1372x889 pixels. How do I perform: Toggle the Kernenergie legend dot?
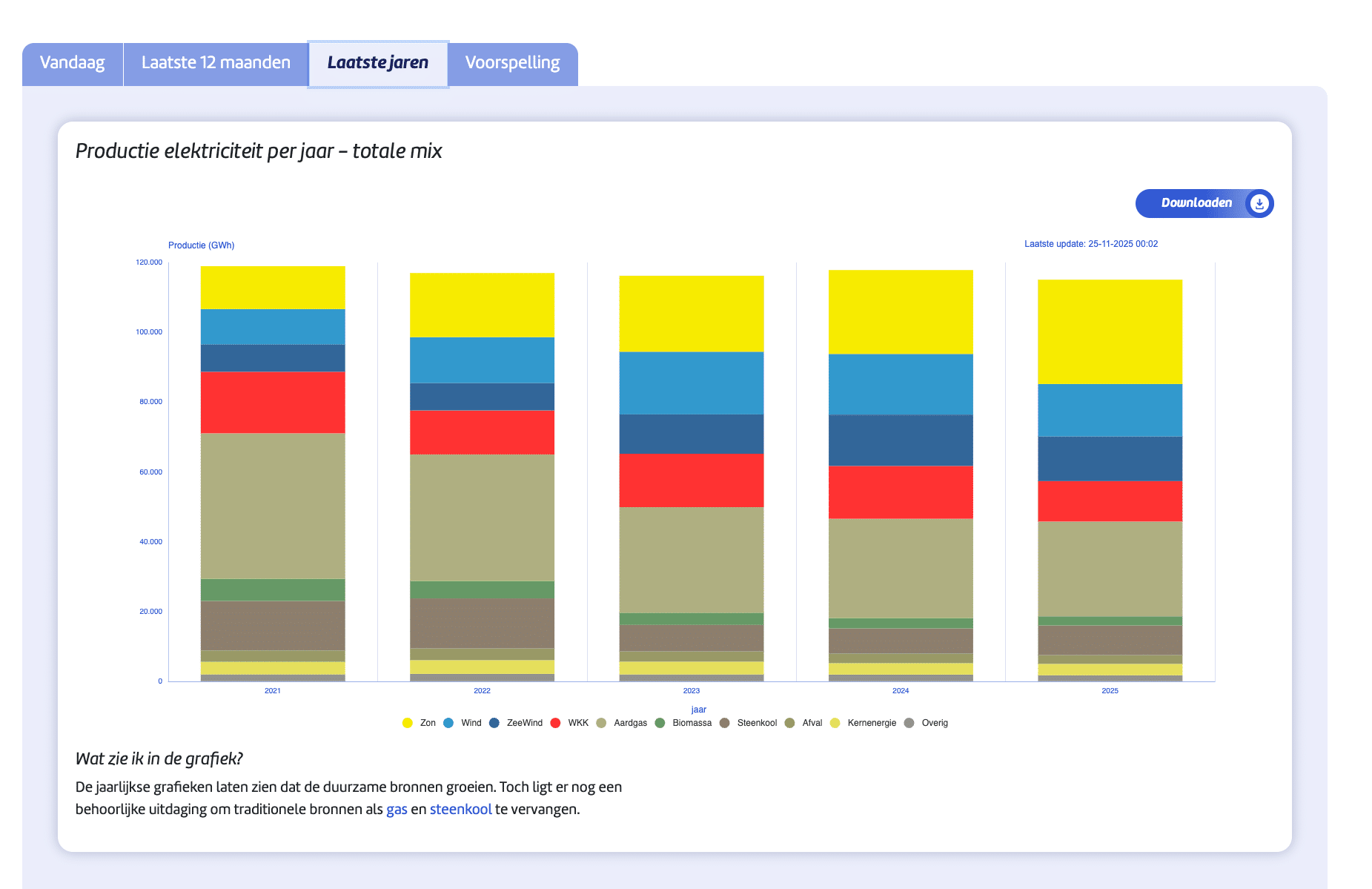(x=835, y=723)
